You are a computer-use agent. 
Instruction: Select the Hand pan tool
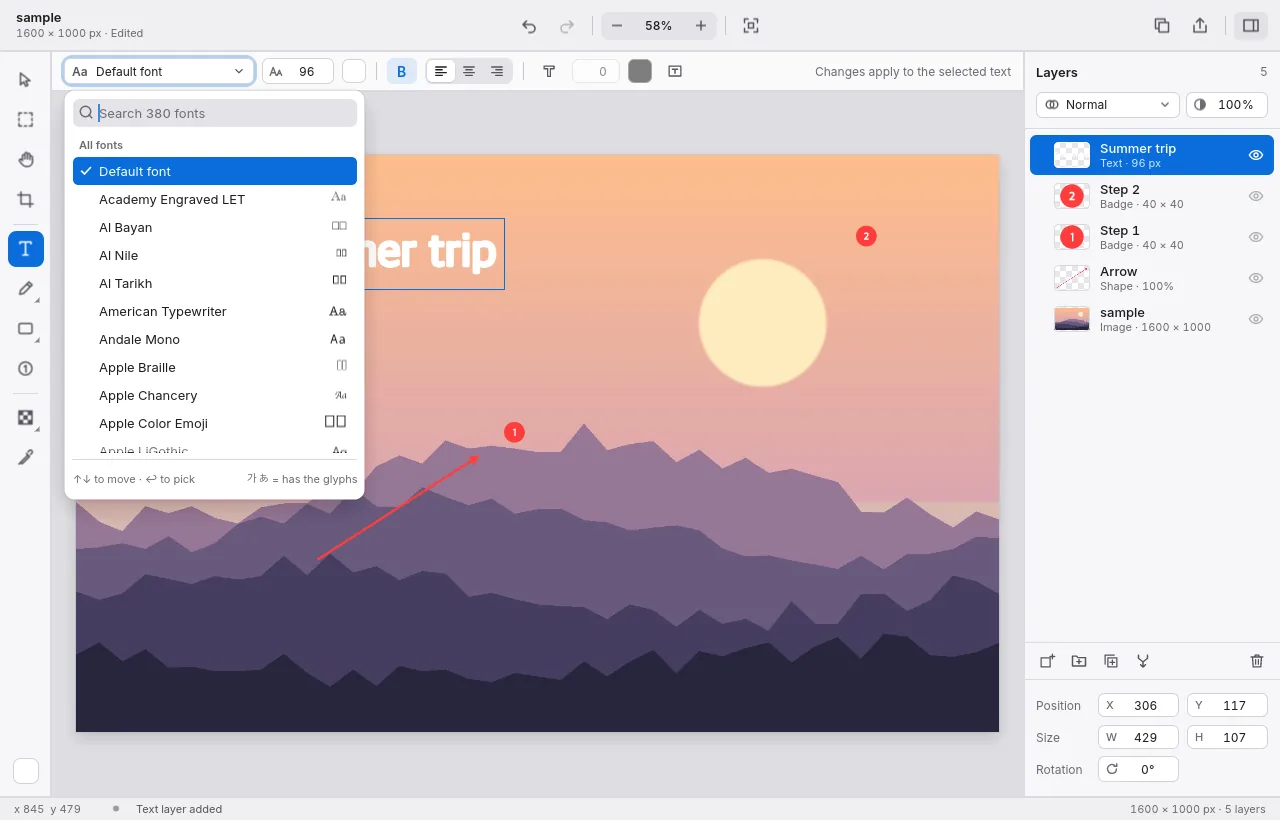click(x=26, y=160)
